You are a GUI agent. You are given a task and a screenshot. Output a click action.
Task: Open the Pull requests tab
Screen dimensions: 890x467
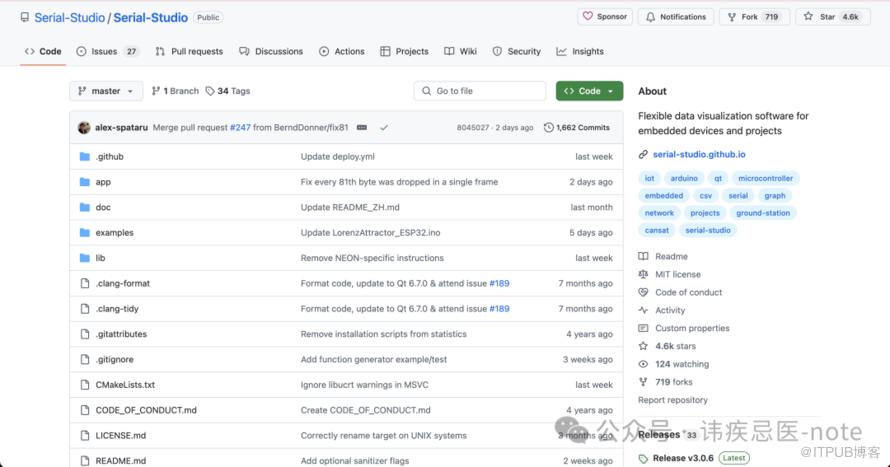tap(189, 51)
